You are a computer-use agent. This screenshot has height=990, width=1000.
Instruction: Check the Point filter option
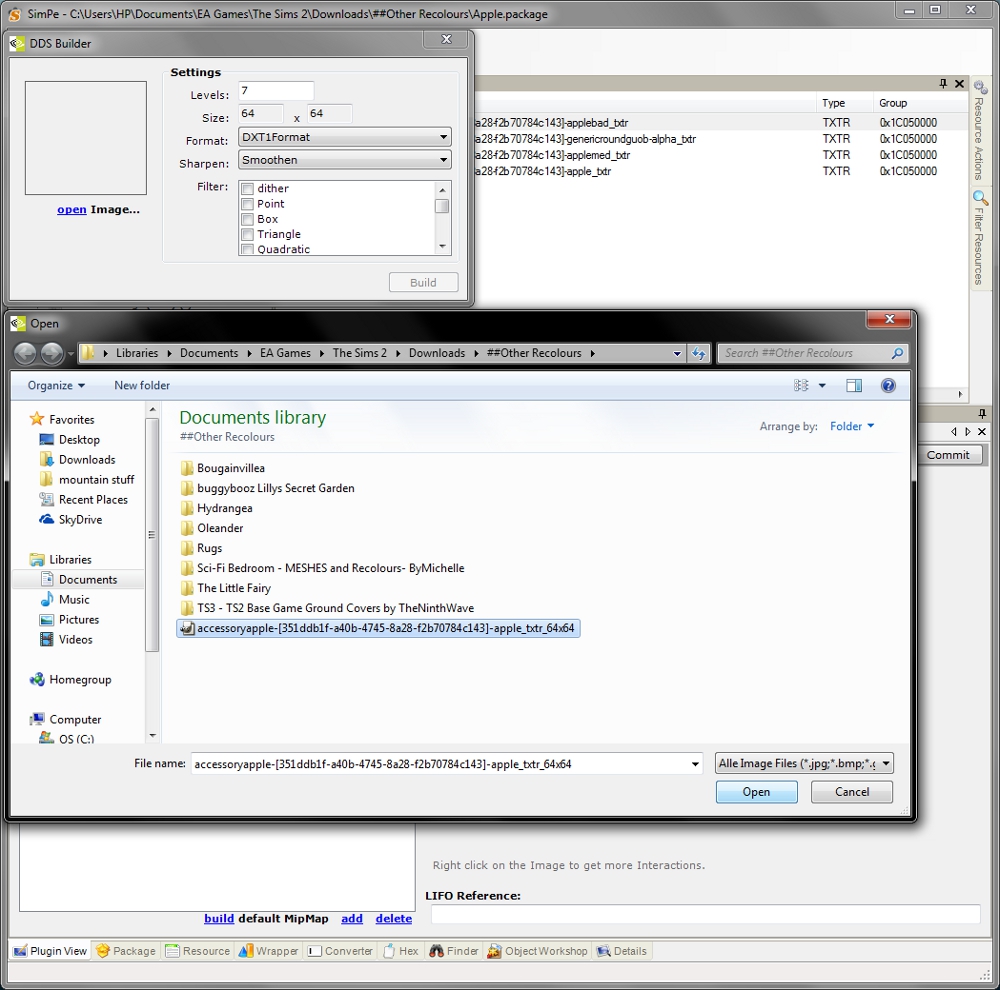click(x=247, y=204)
